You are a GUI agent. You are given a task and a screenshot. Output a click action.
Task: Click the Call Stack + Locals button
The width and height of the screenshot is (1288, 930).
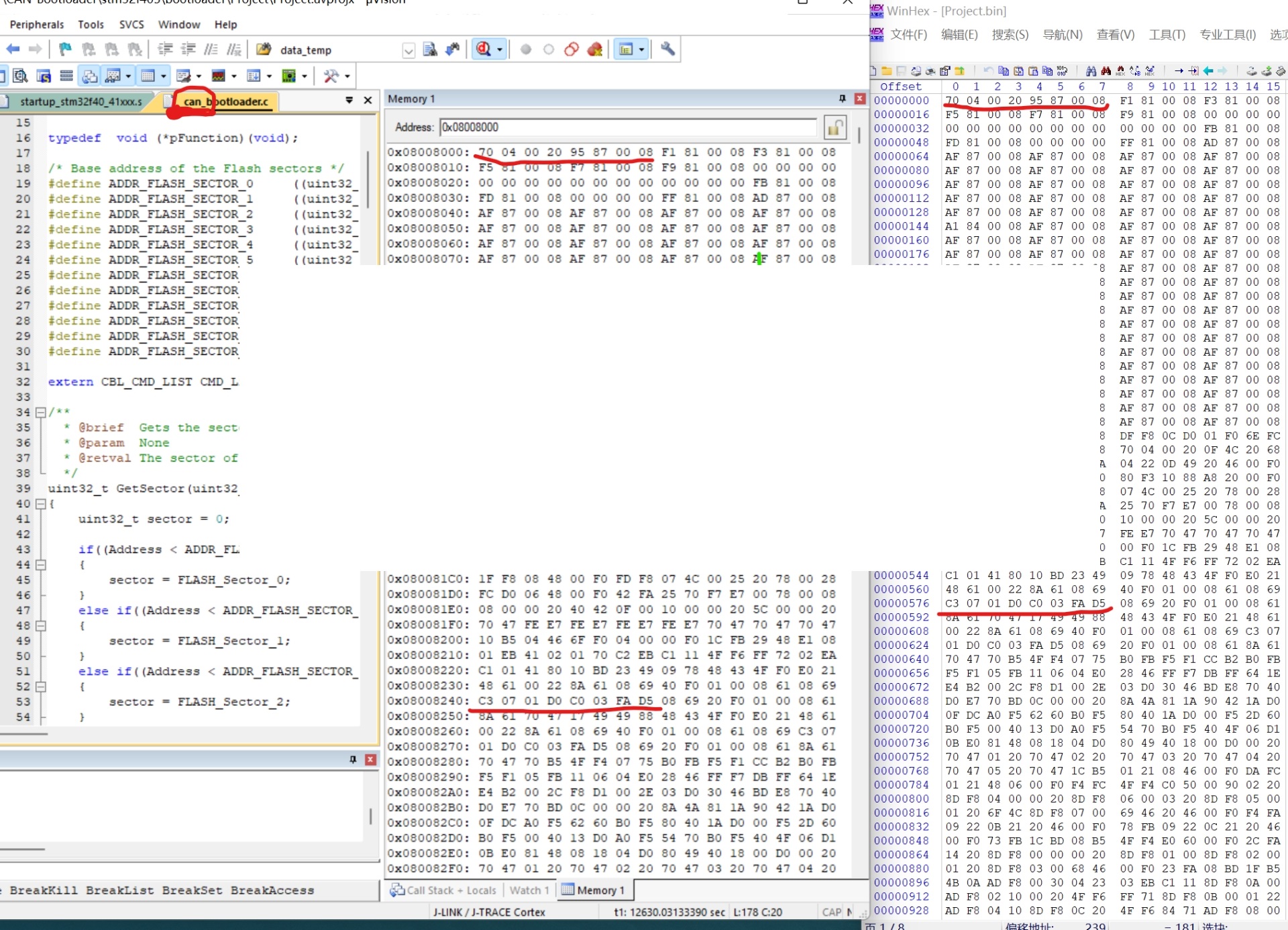coord(451,890)
